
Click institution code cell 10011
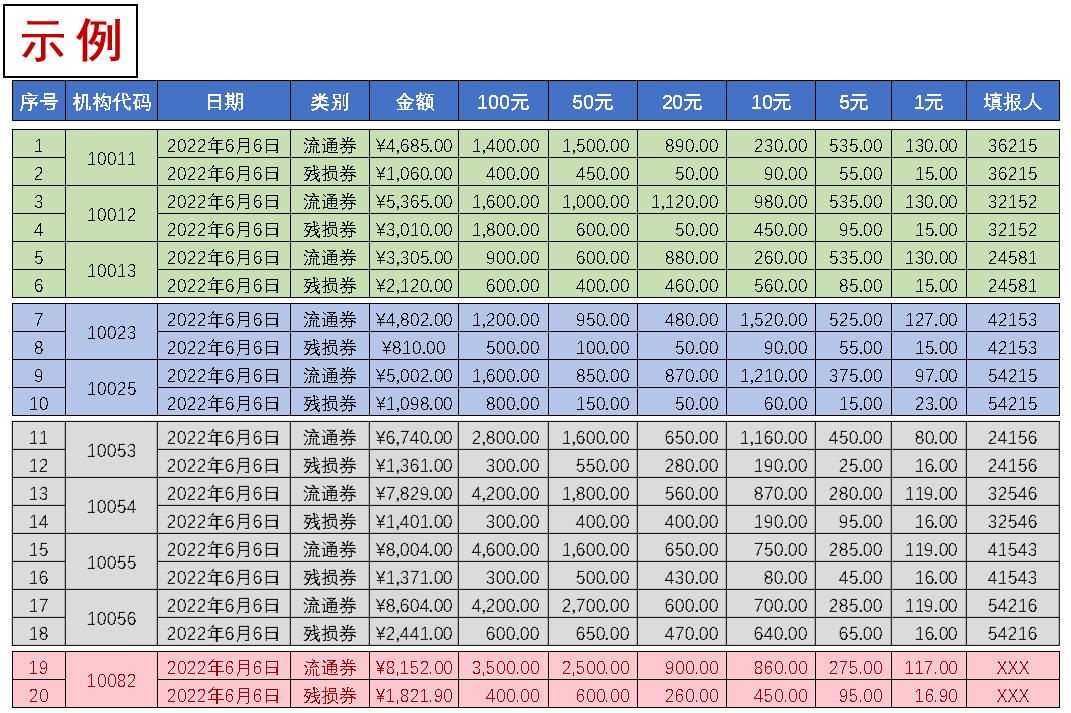point(112,158)
